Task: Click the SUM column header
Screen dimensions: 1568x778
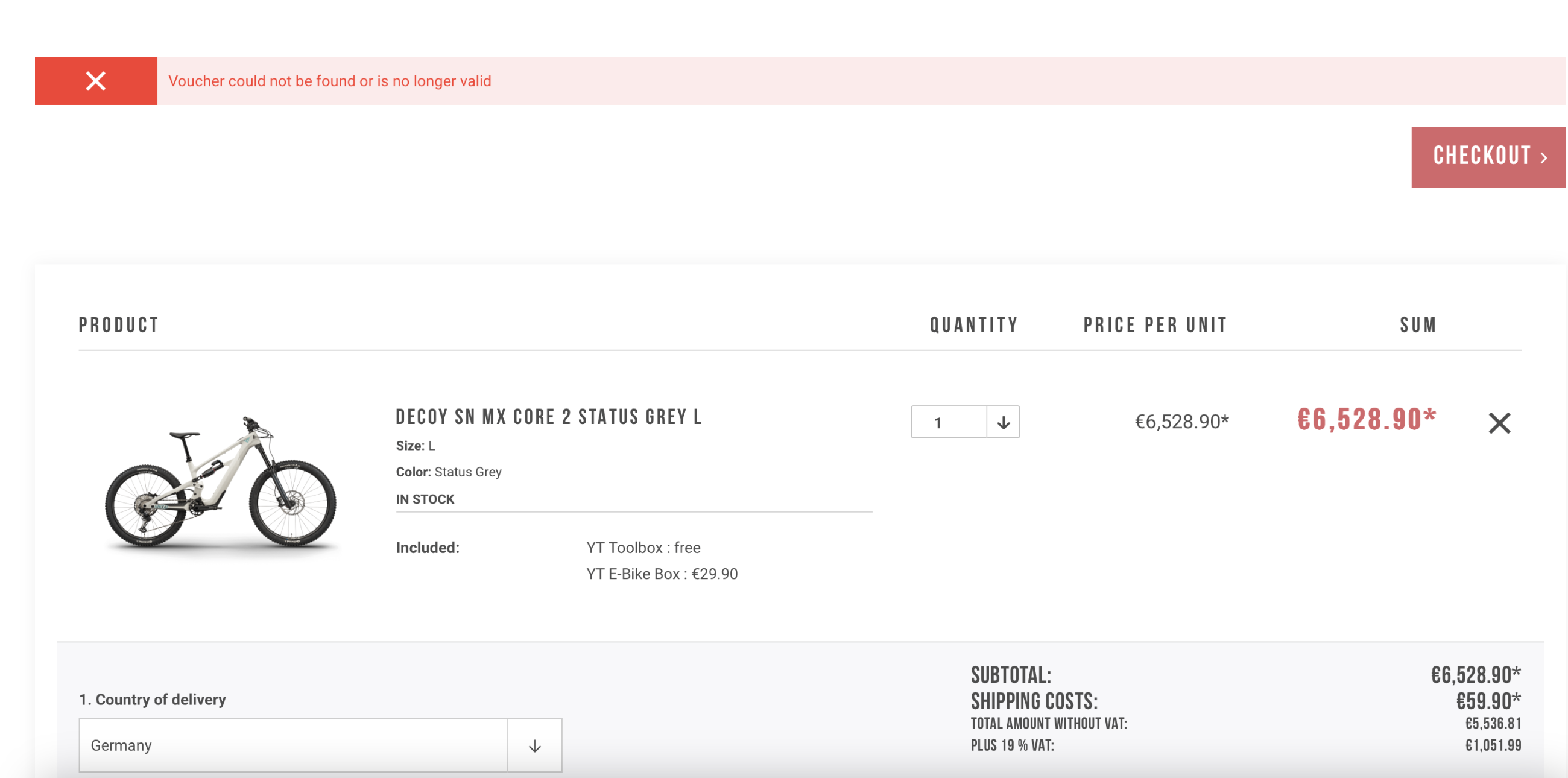Action: click(1418, 325)
